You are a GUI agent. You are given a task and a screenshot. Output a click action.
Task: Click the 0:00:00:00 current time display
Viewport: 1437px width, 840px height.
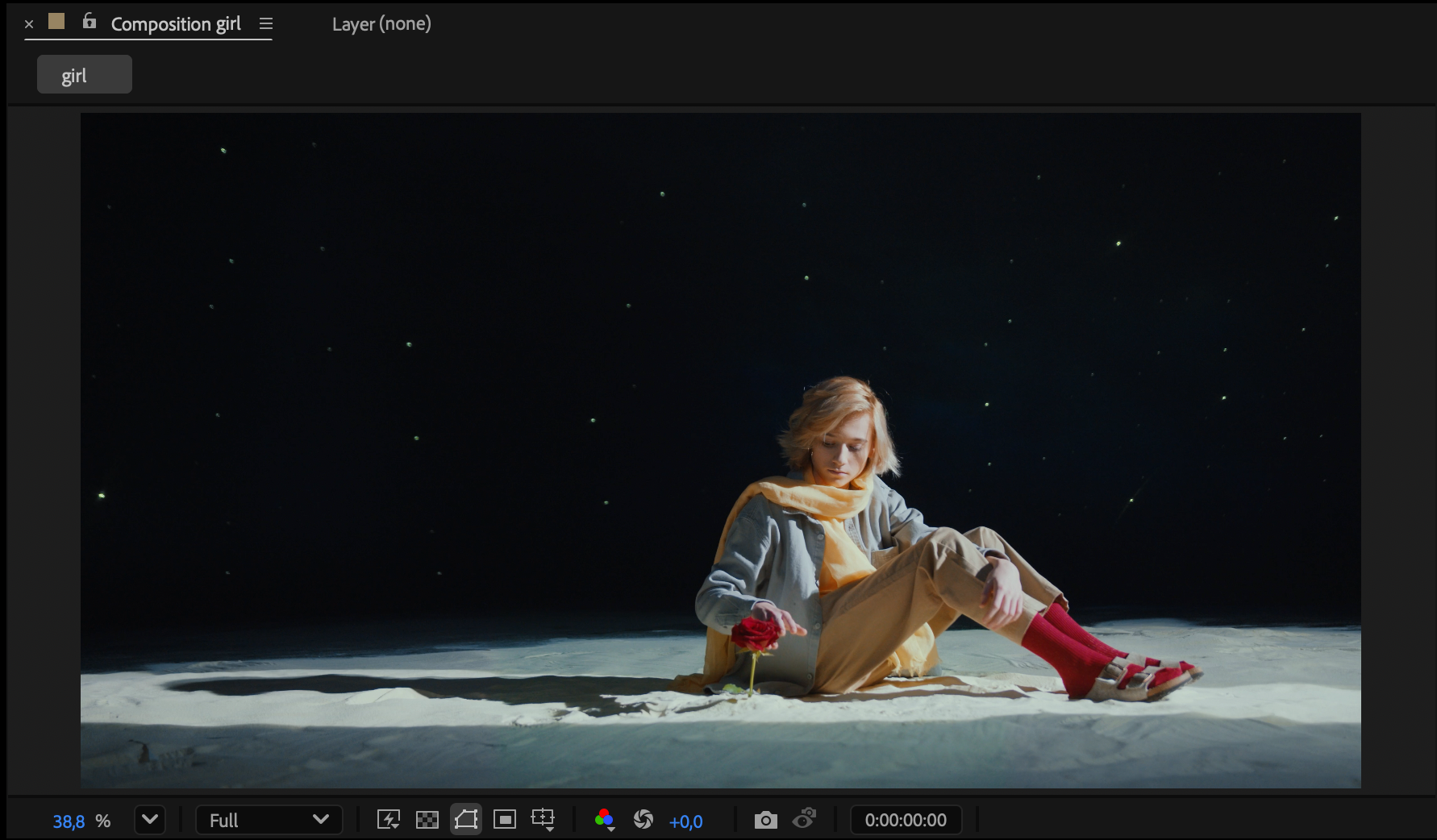(906, 820)
